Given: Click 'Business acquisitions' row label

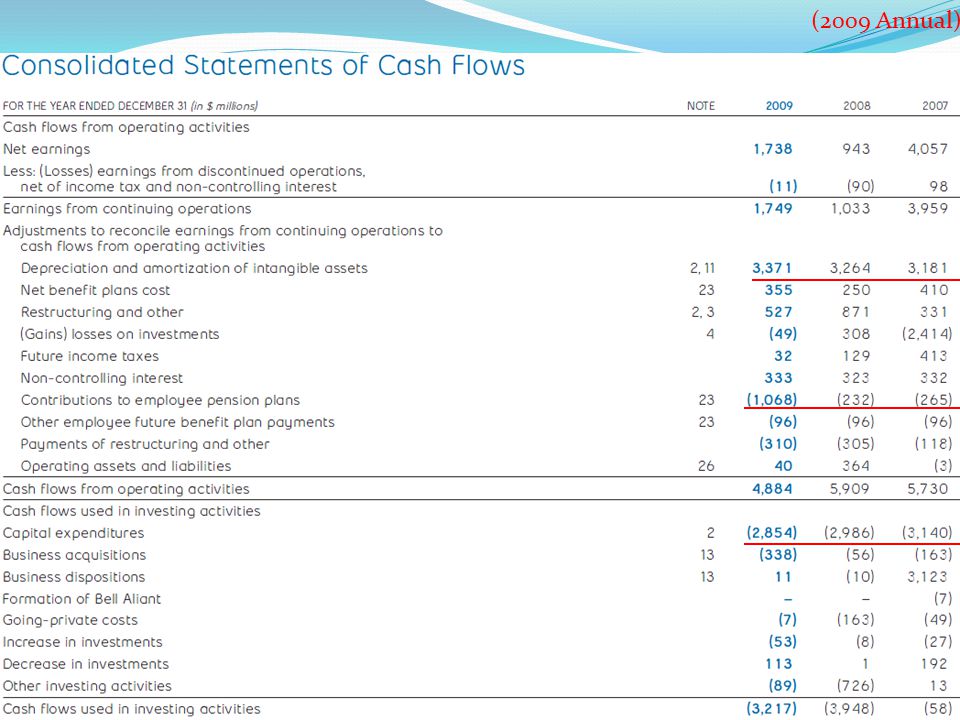Looking at the screenshot, I should coord(74,555).
